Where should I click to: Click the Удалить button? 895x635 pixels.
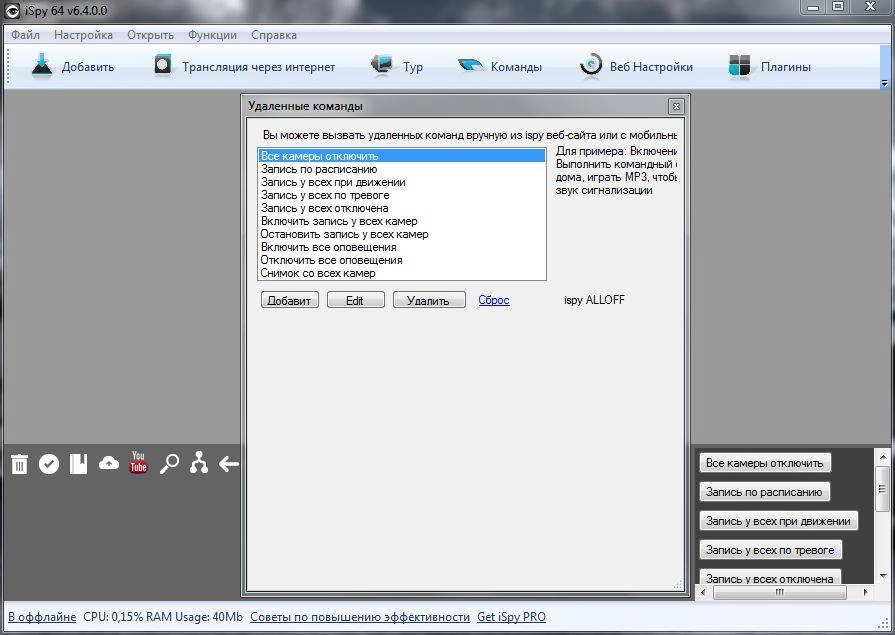[429, 300]
